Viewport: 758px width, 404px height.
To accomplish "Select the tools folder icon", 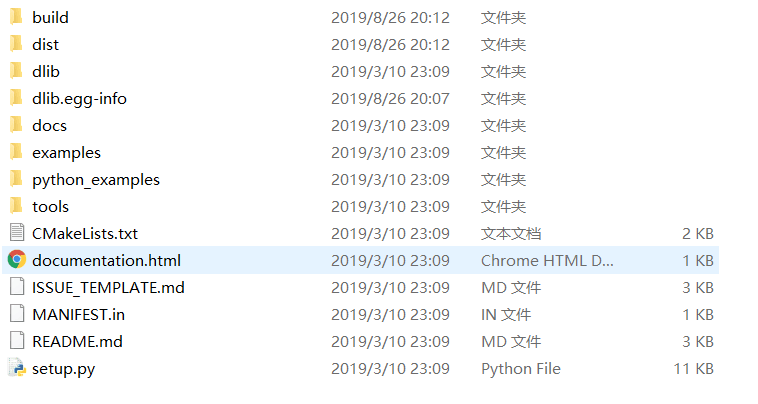I will click(15, 206).
